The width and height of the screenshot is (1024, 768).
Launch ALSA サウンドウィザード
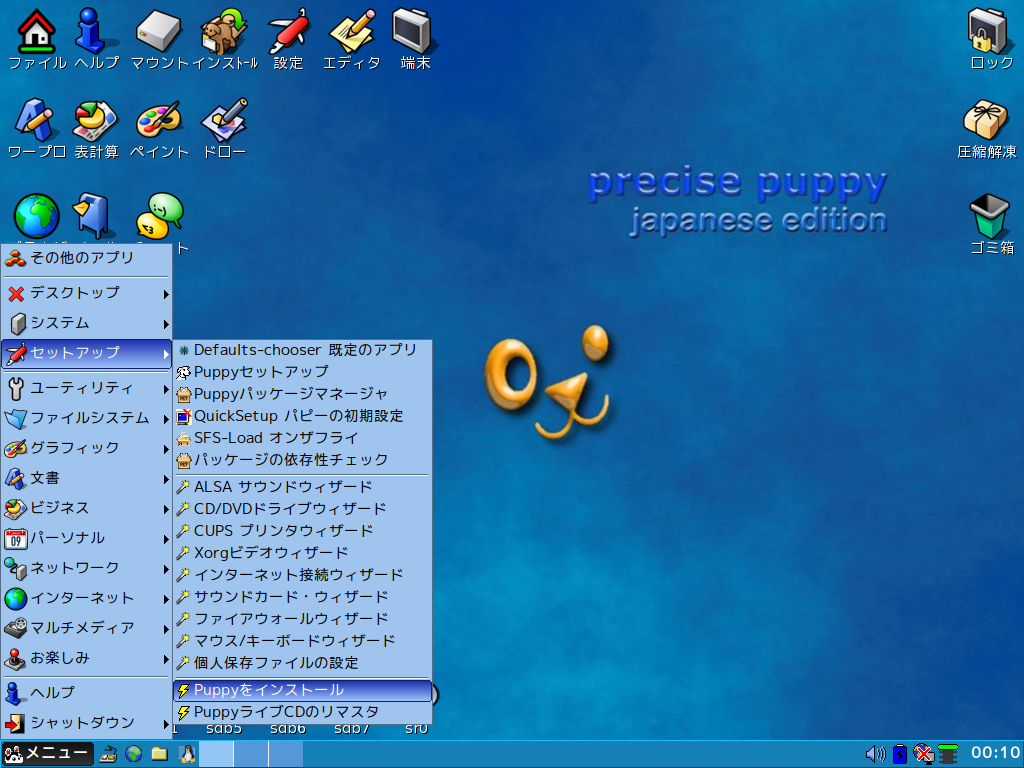tap(302, 487)
